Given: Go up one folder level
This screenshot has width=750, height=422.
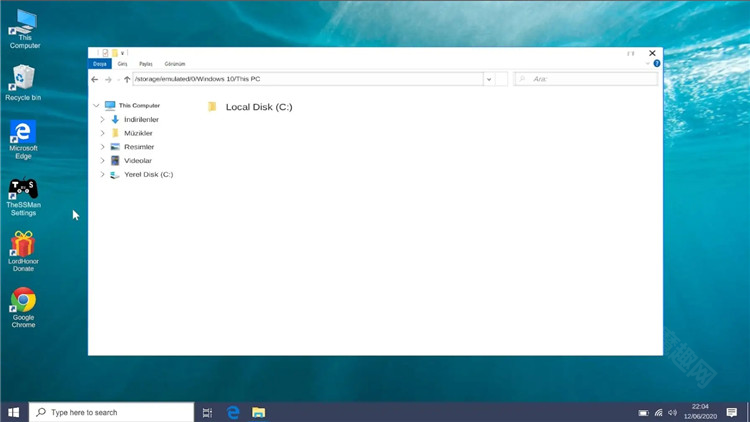Looking at the screenshot, I should coord(127,79).
